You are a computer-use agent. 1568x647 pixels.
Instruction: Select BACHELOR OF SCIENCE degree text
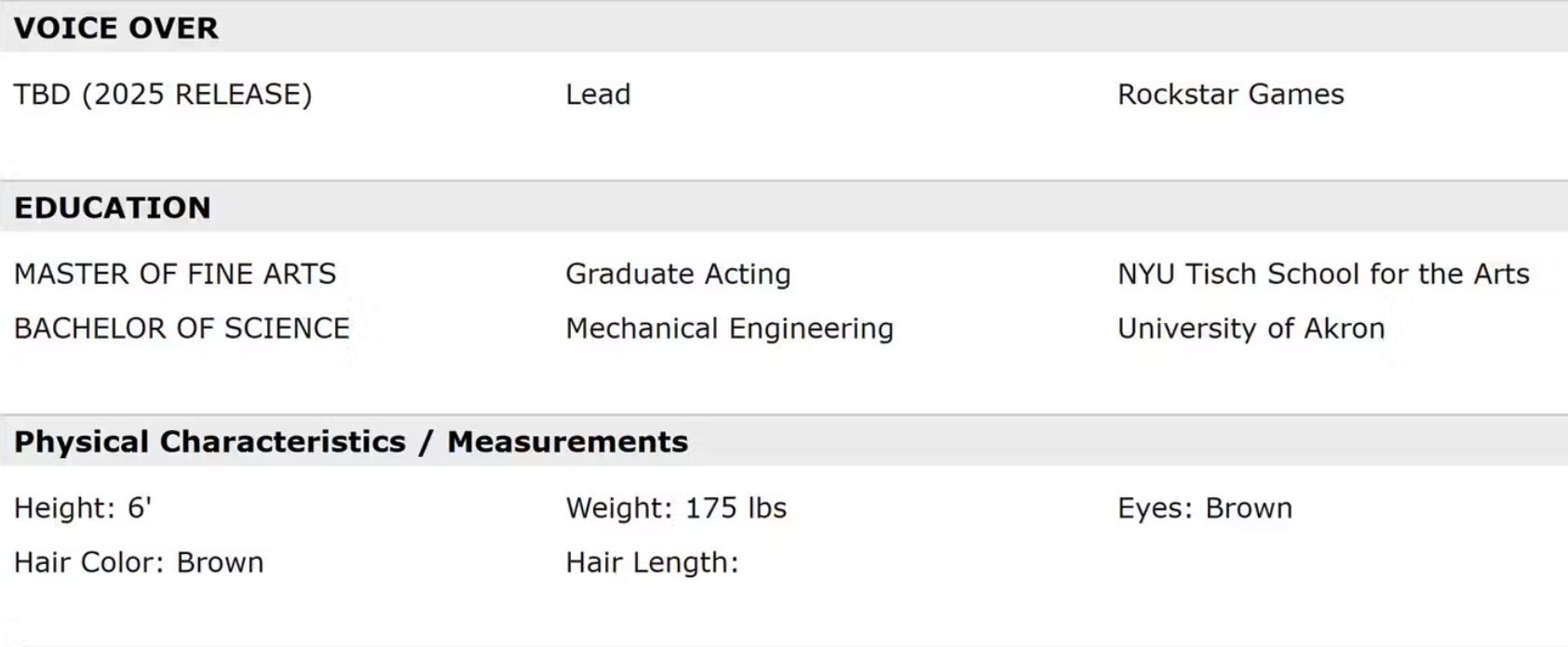182,328
